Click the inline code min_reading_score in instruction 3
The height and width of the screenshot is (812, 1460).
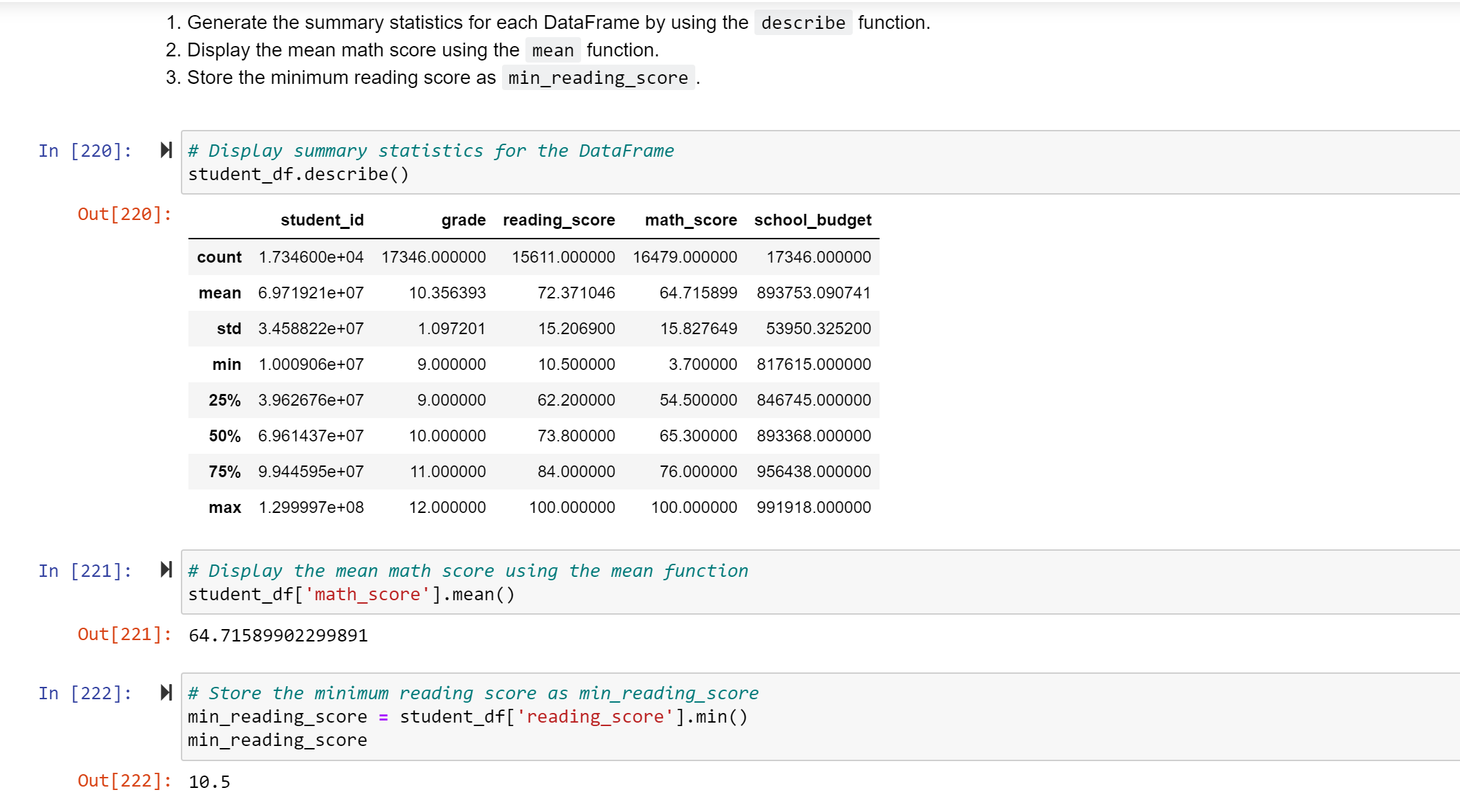point(598,78)
